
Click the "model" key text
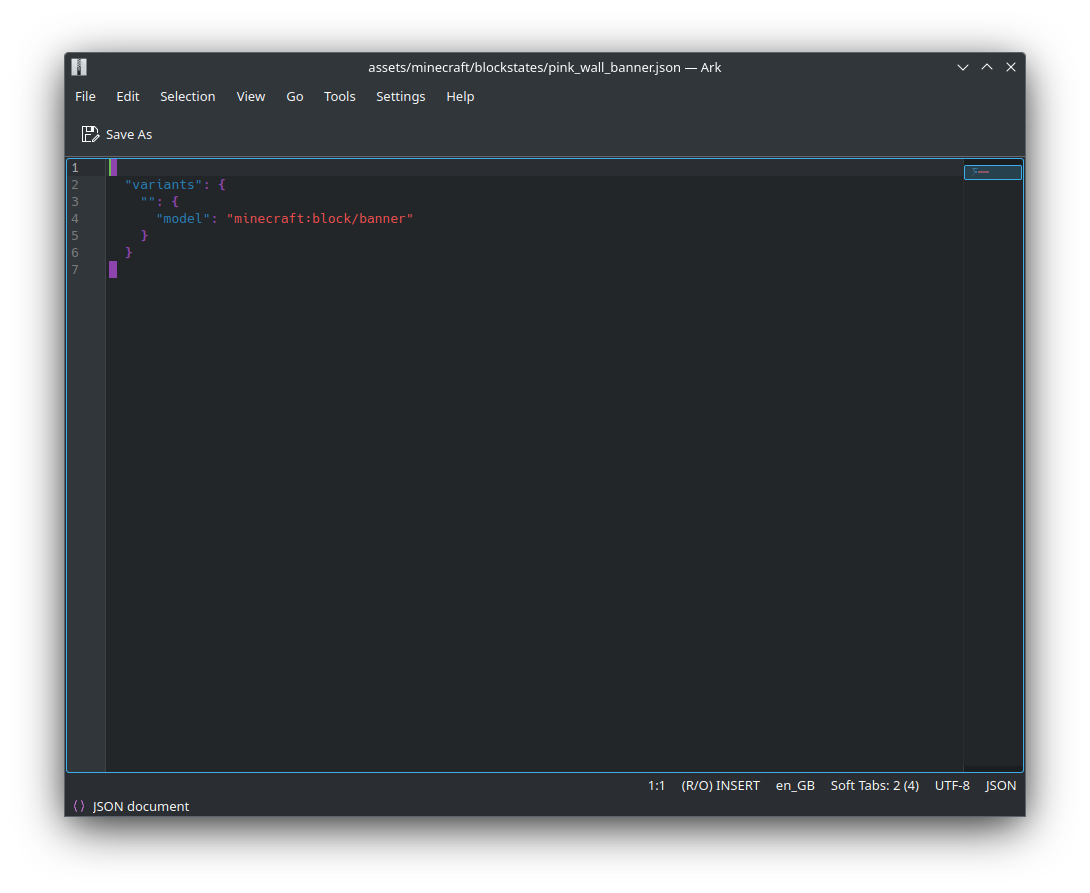point(183,219)
